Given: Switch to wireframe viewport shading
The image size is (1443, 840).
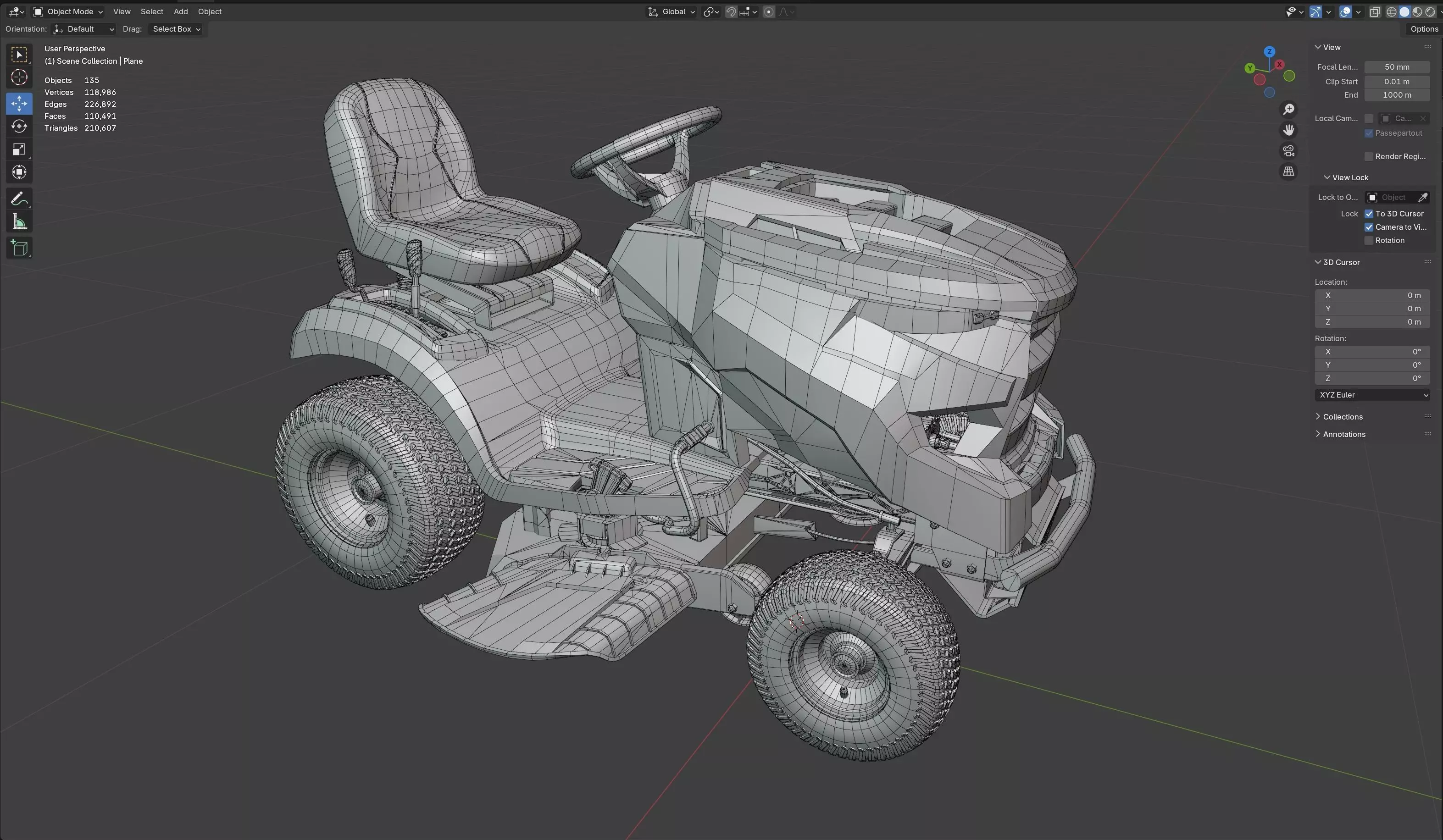Looking at the screenshot, I should 1391,12.
